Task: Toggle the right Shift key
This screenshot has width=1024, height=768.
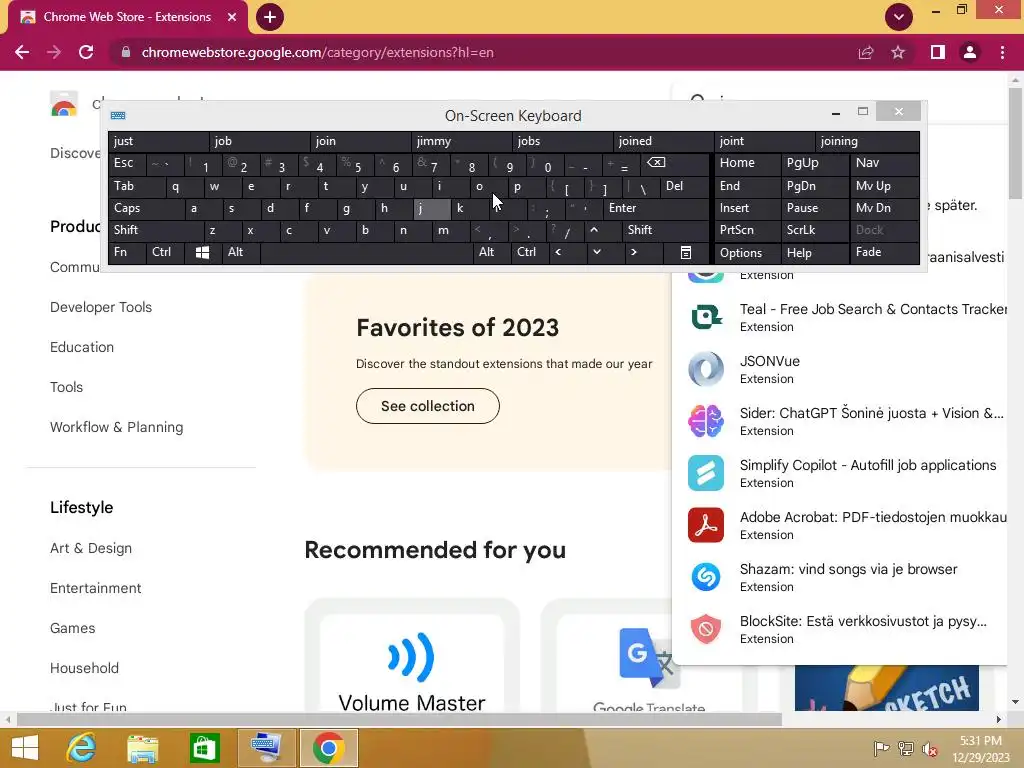Action: [665, 230]
